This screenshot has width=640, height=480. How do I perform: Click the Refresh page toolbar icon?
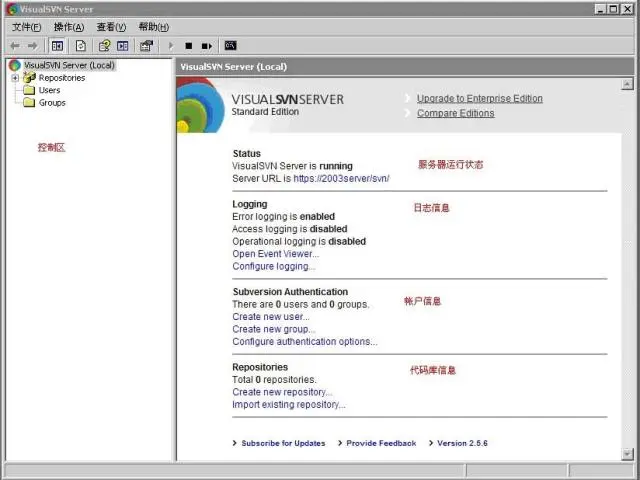tap(81, 46)
